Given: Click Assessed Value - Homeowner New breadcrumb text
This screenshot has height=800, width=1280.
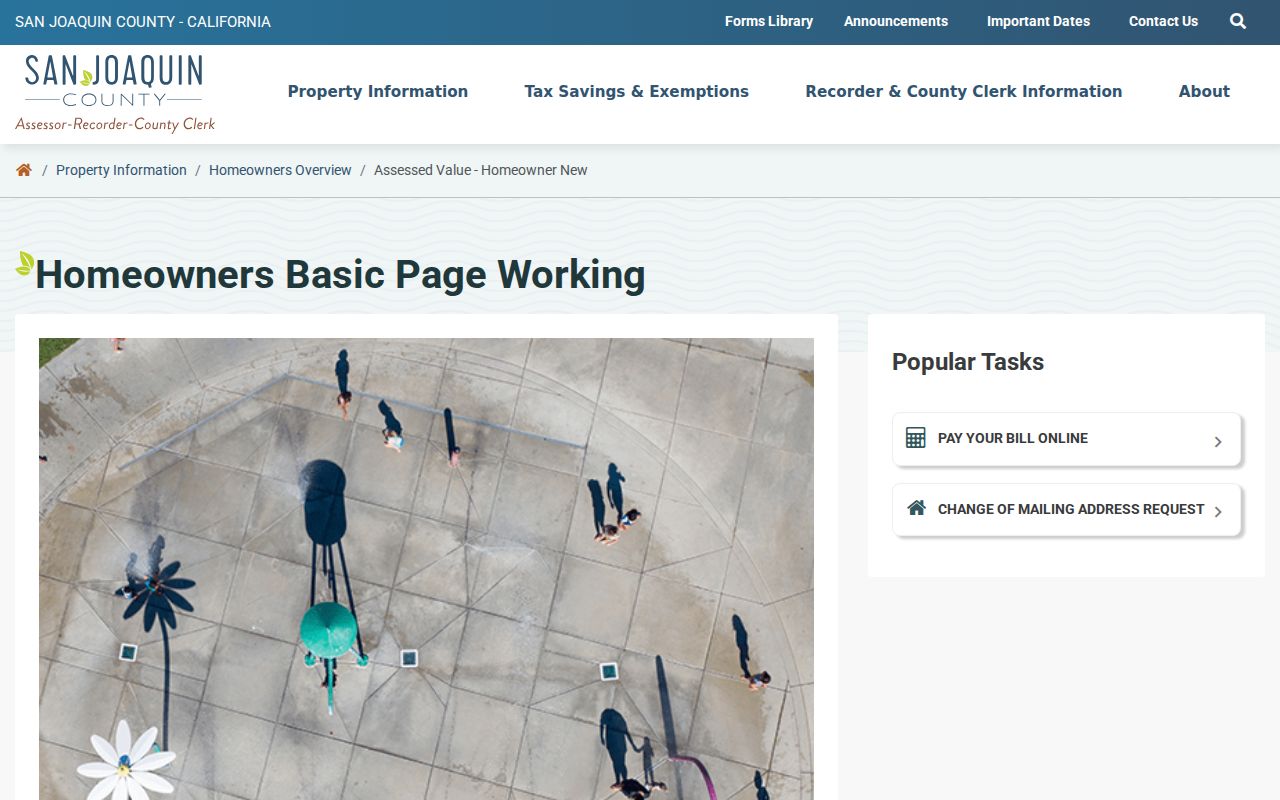Looking at the screenshot, I should [481, 170].
